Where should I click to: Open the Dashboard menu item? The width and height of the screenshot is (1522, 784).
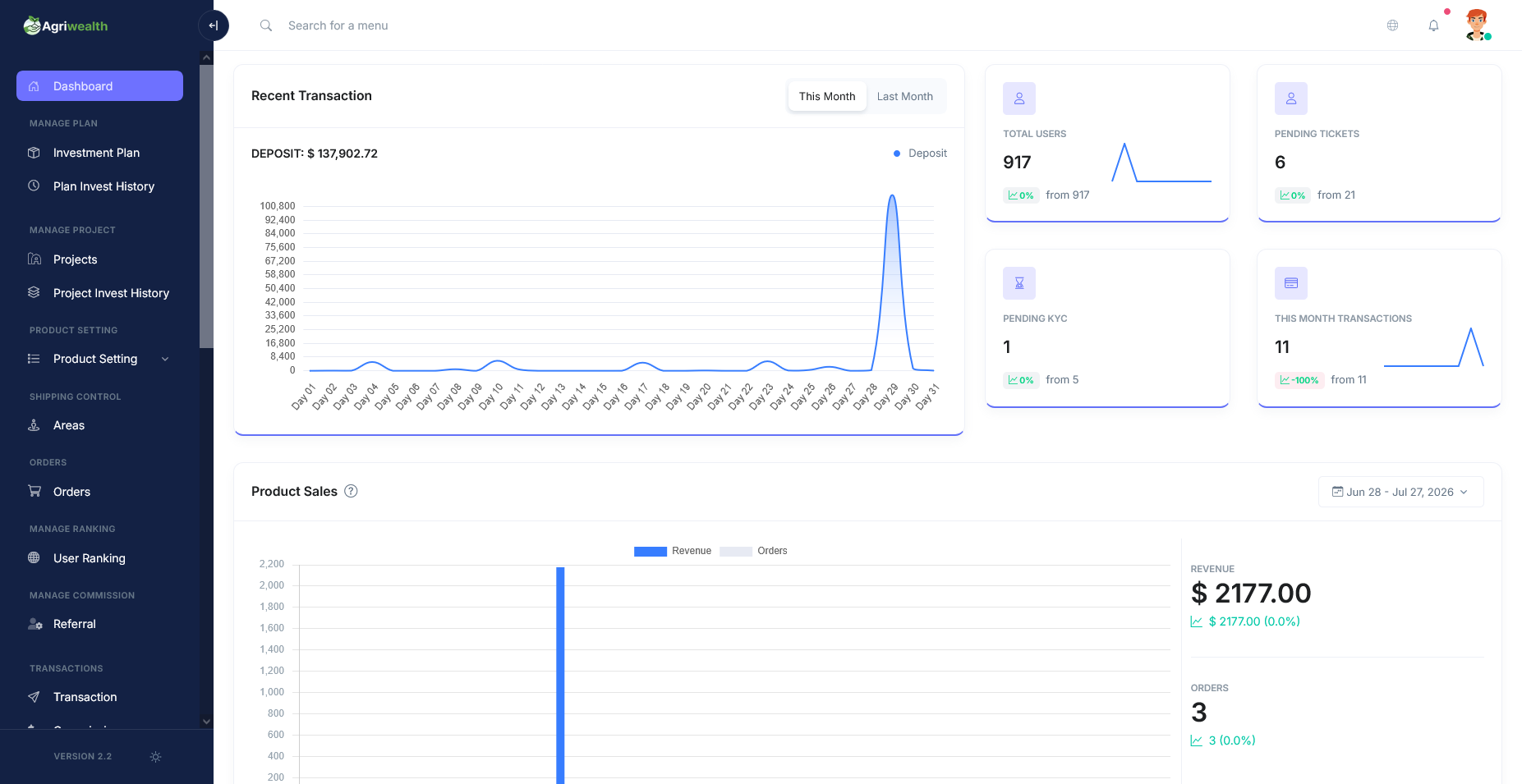(99, 86)
